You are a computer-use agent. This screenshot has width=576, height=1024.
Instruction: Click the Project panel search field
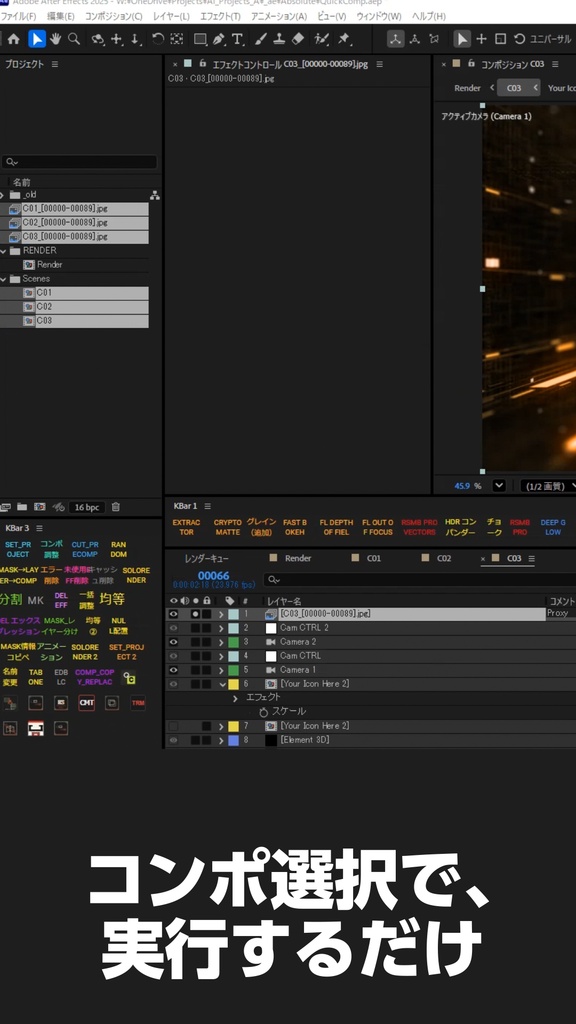[x=79, y=161]
